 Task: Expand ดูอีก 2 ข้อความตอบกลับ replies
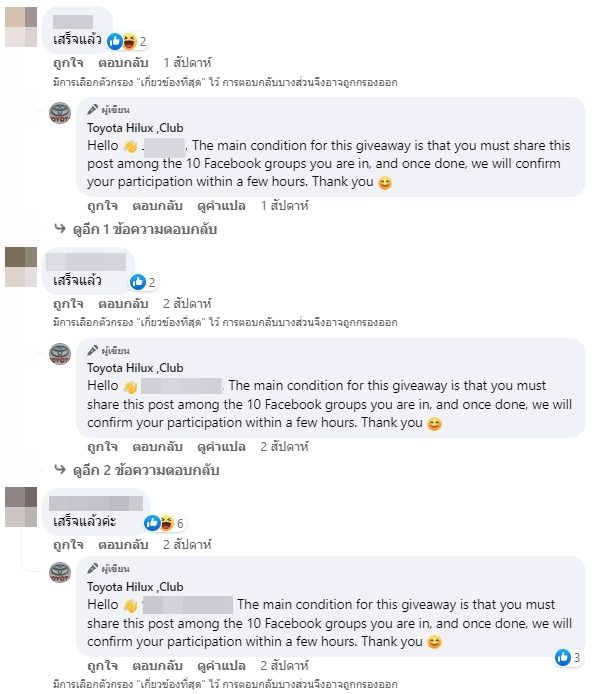tap(146, 470)
